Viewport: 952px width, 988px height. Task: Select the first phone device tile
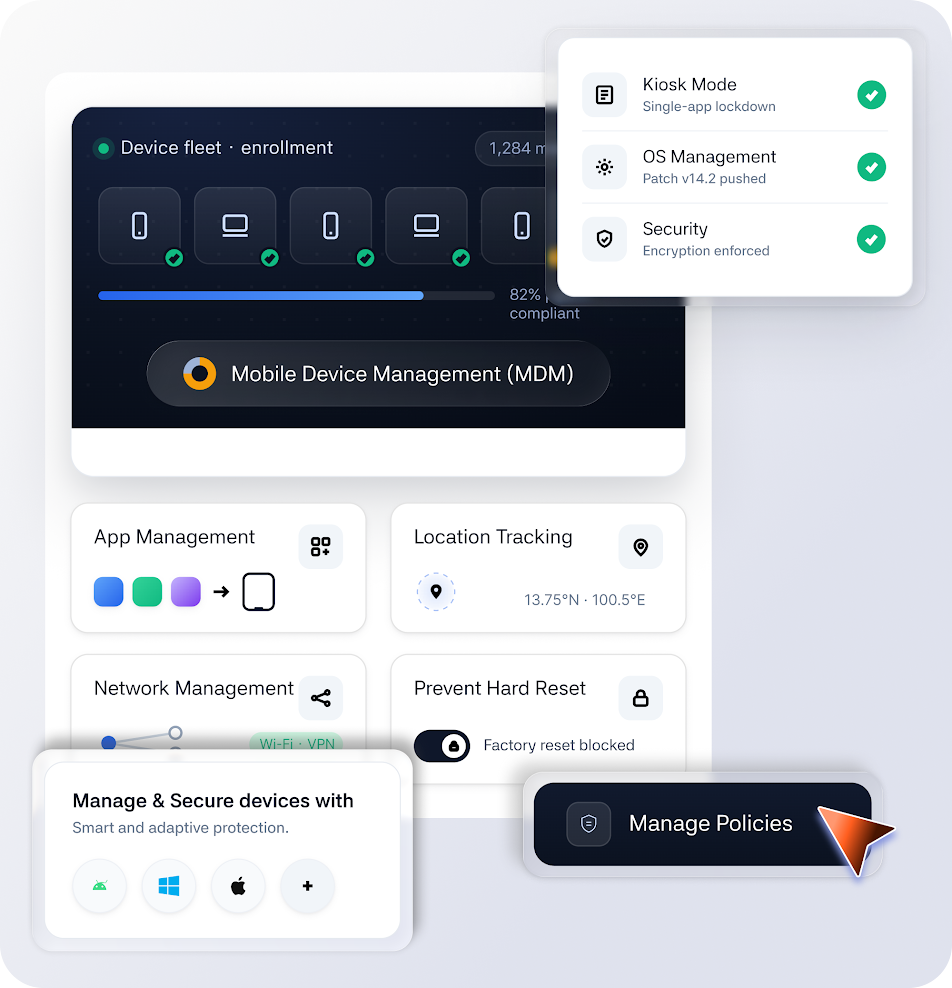(139, 226)
